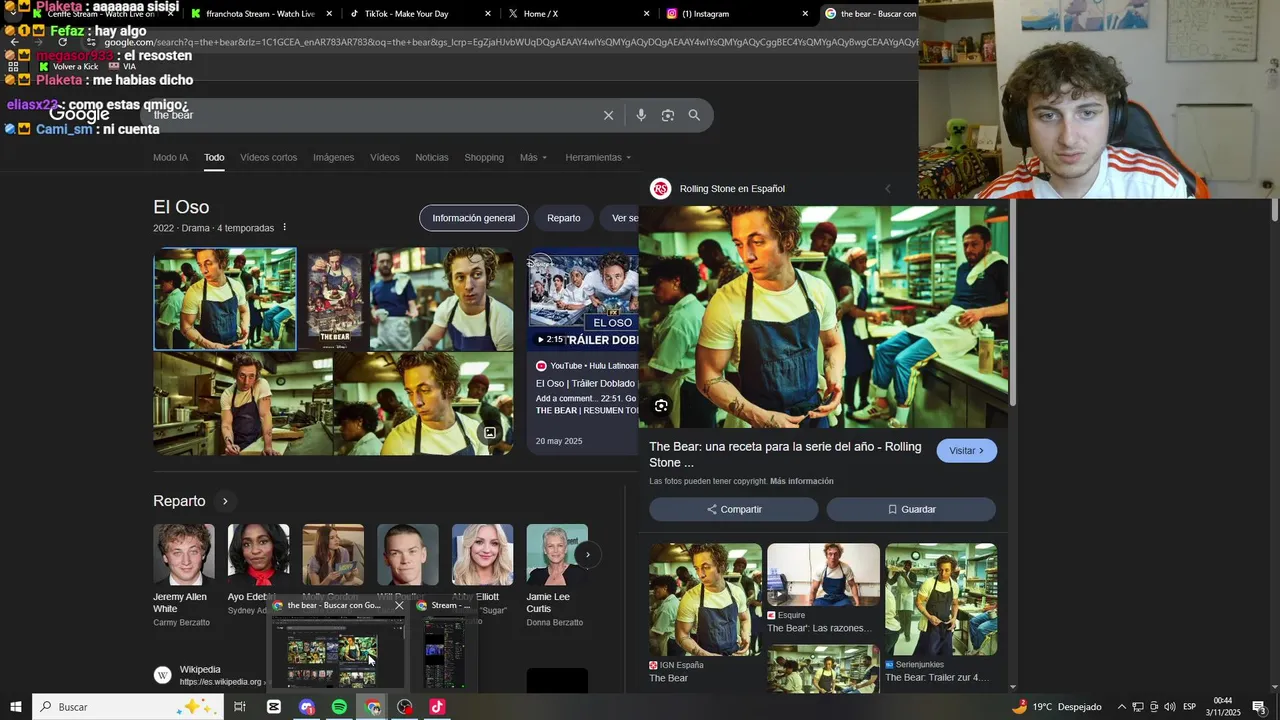Close the 'the bear' window preview thumbnail
1280x720 pixels.
coord(399,605)
